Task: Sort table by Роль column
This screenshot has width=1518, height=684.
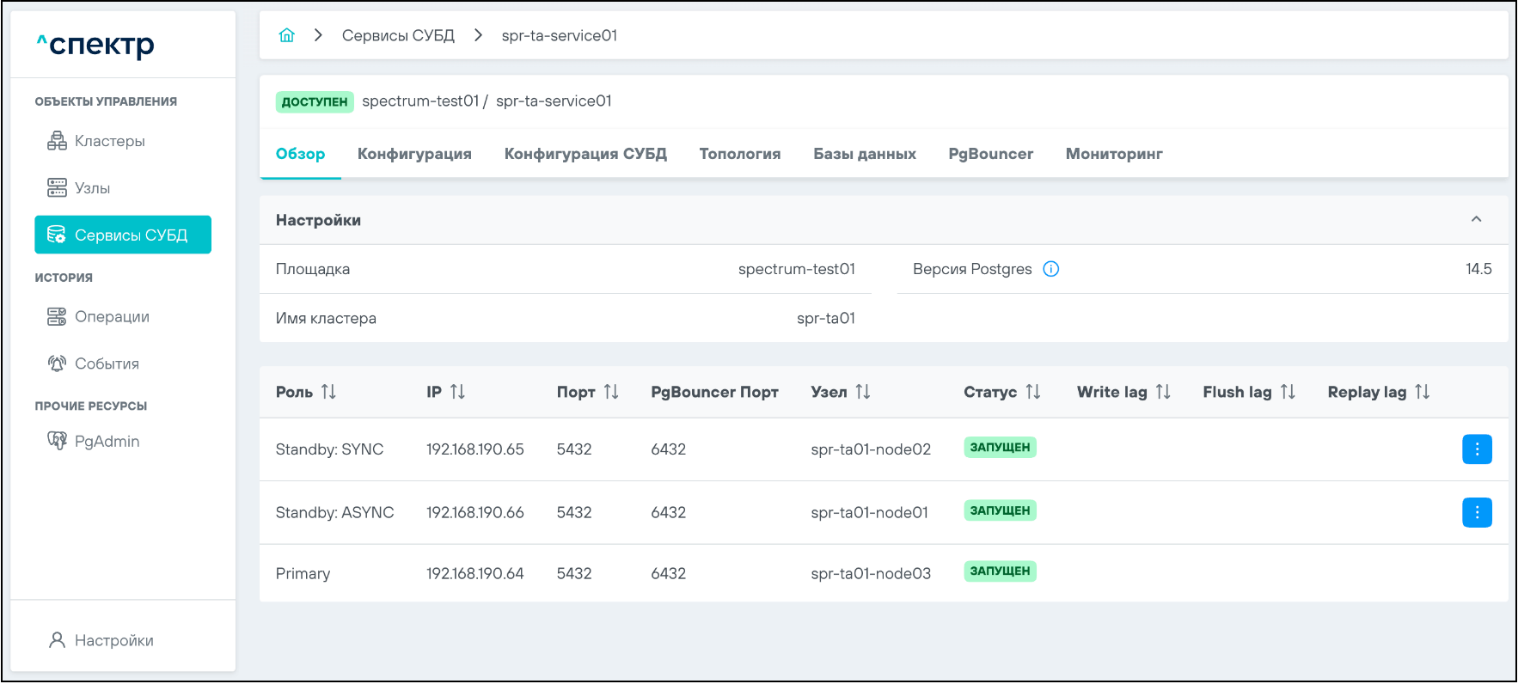Action: point(328,392)
